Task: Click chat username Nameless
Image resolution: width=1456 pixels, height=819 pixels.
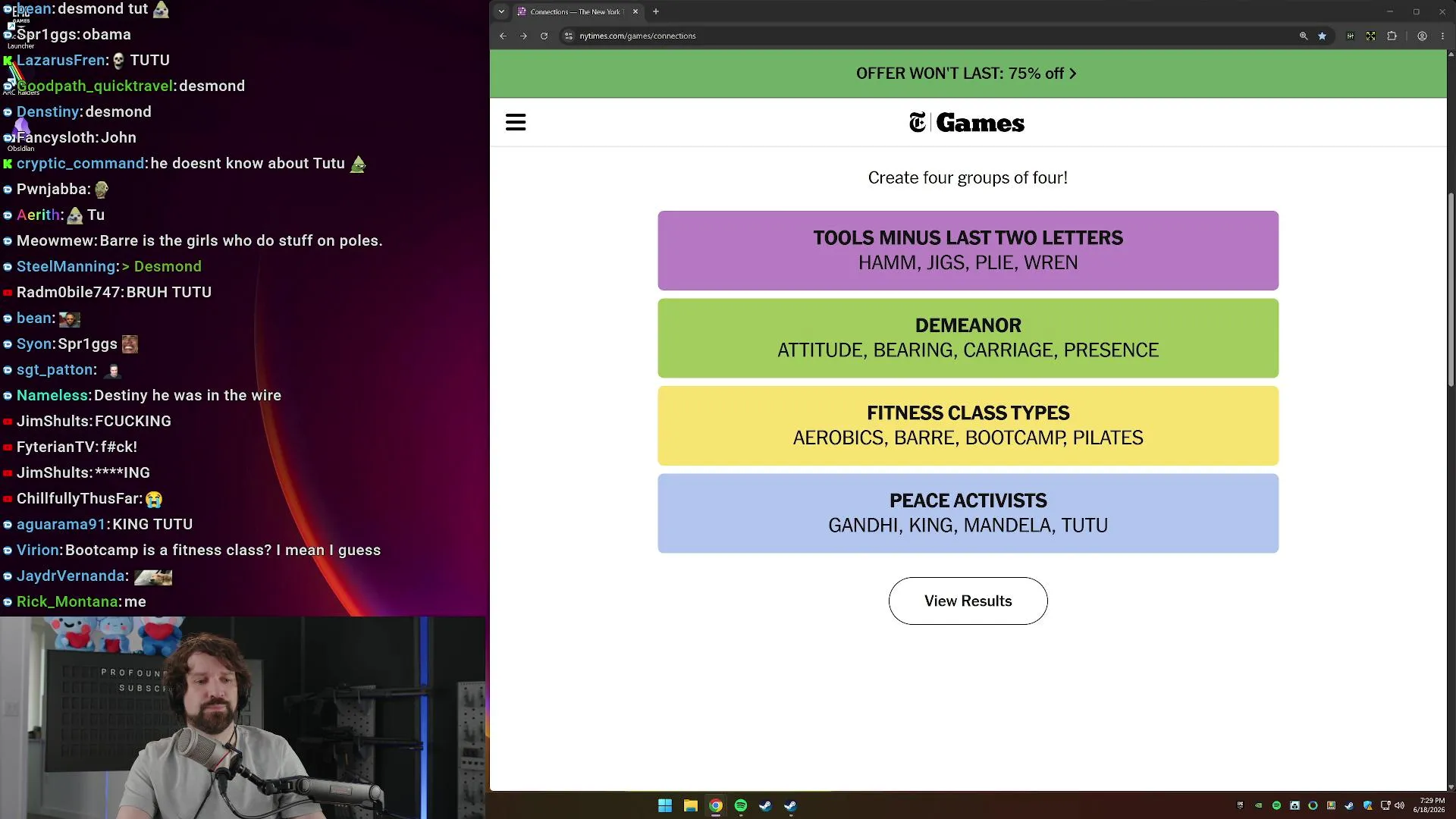Action: [52, 395]
